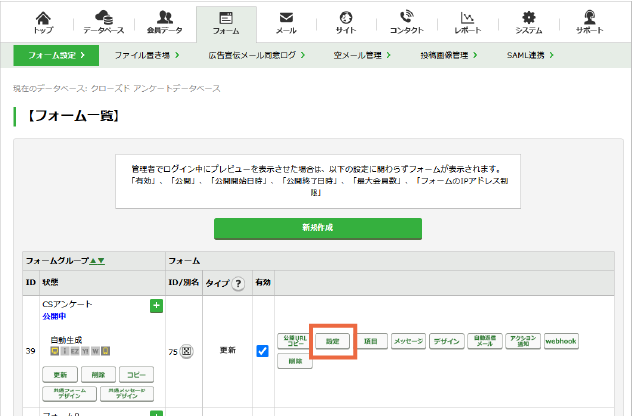Viewport: 632px width, 416px height.
Task: Open the レポート chart icon
Action: click(x=468, y=23)
